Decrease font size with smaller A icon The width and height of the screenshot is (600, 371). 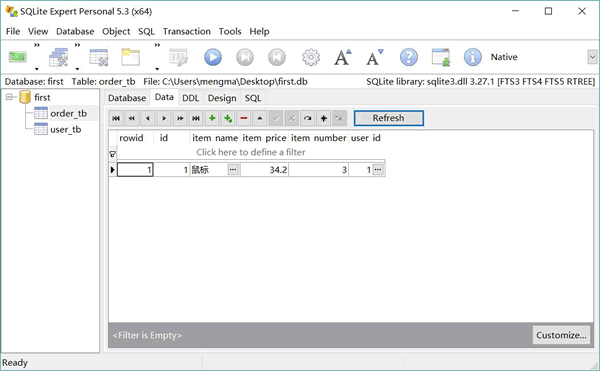(375, 57)
